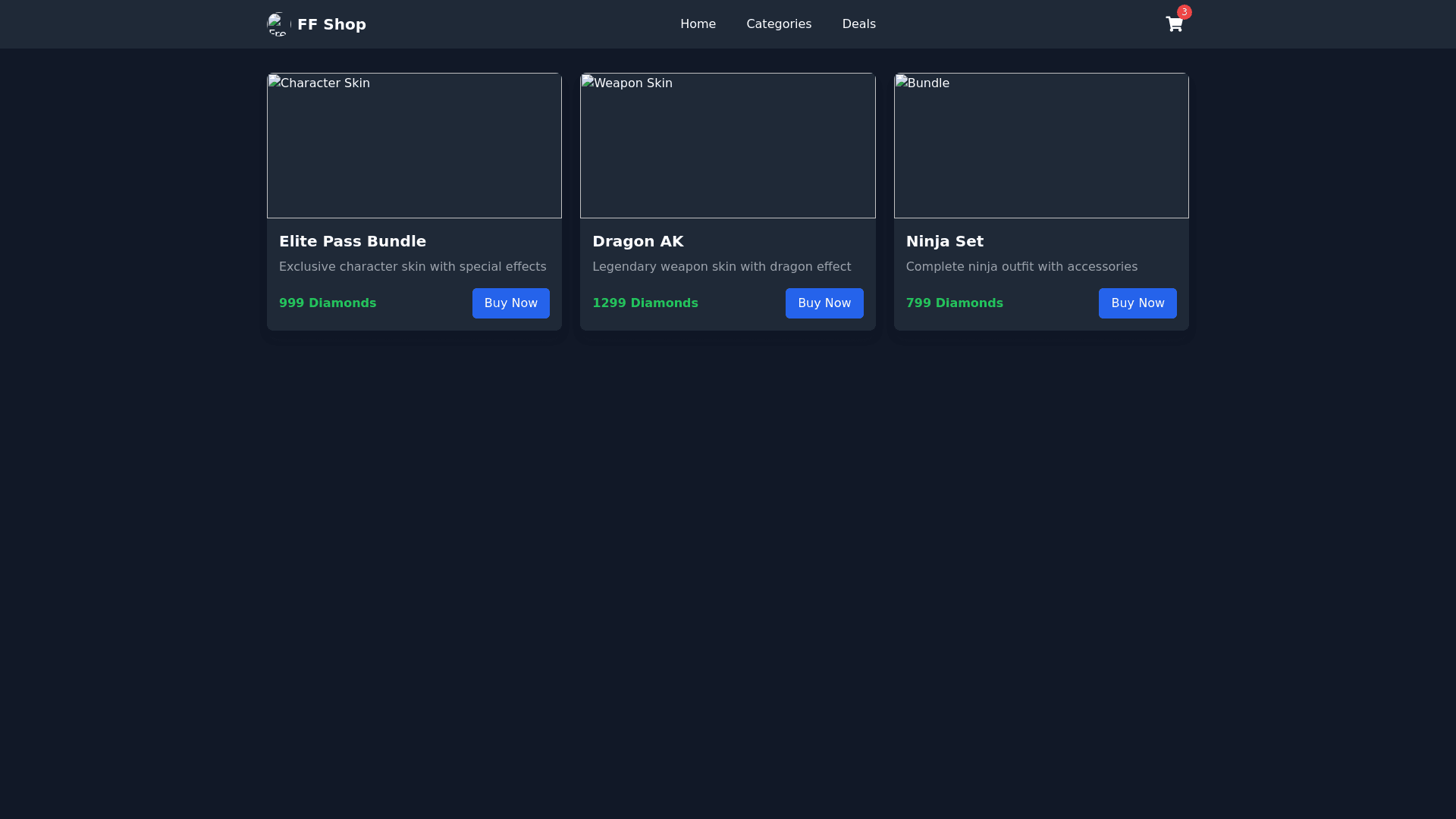Click the cart notification badge showing 3
The width and height of the screenshot is (1456, 819).
[x=1185, y=12]
